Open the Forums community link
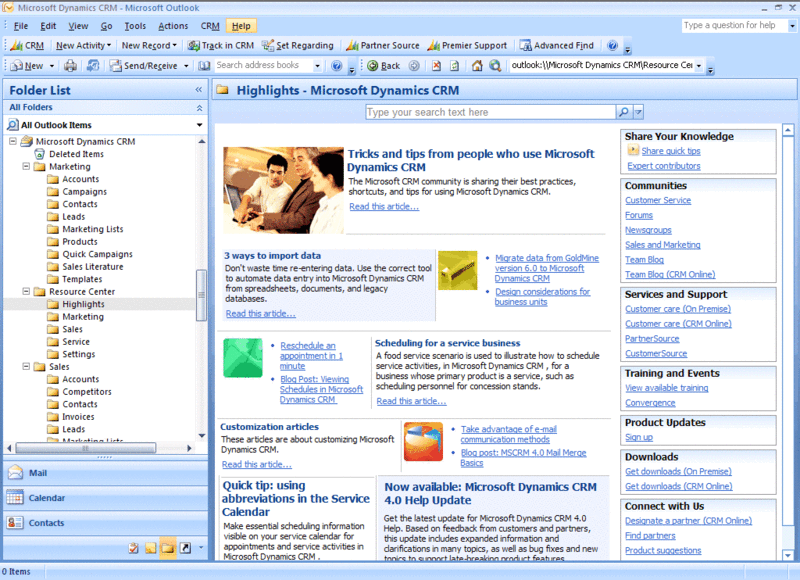The image size is (800, 580). pos(639,215)
